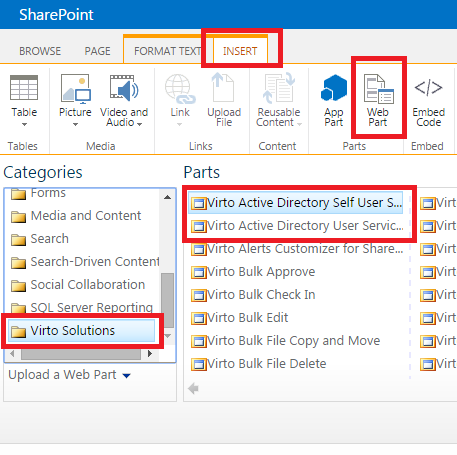The width and height of the screenshot is (457, 455).
Task: Open the Table dropdown arrow
Action: (24, 124)
